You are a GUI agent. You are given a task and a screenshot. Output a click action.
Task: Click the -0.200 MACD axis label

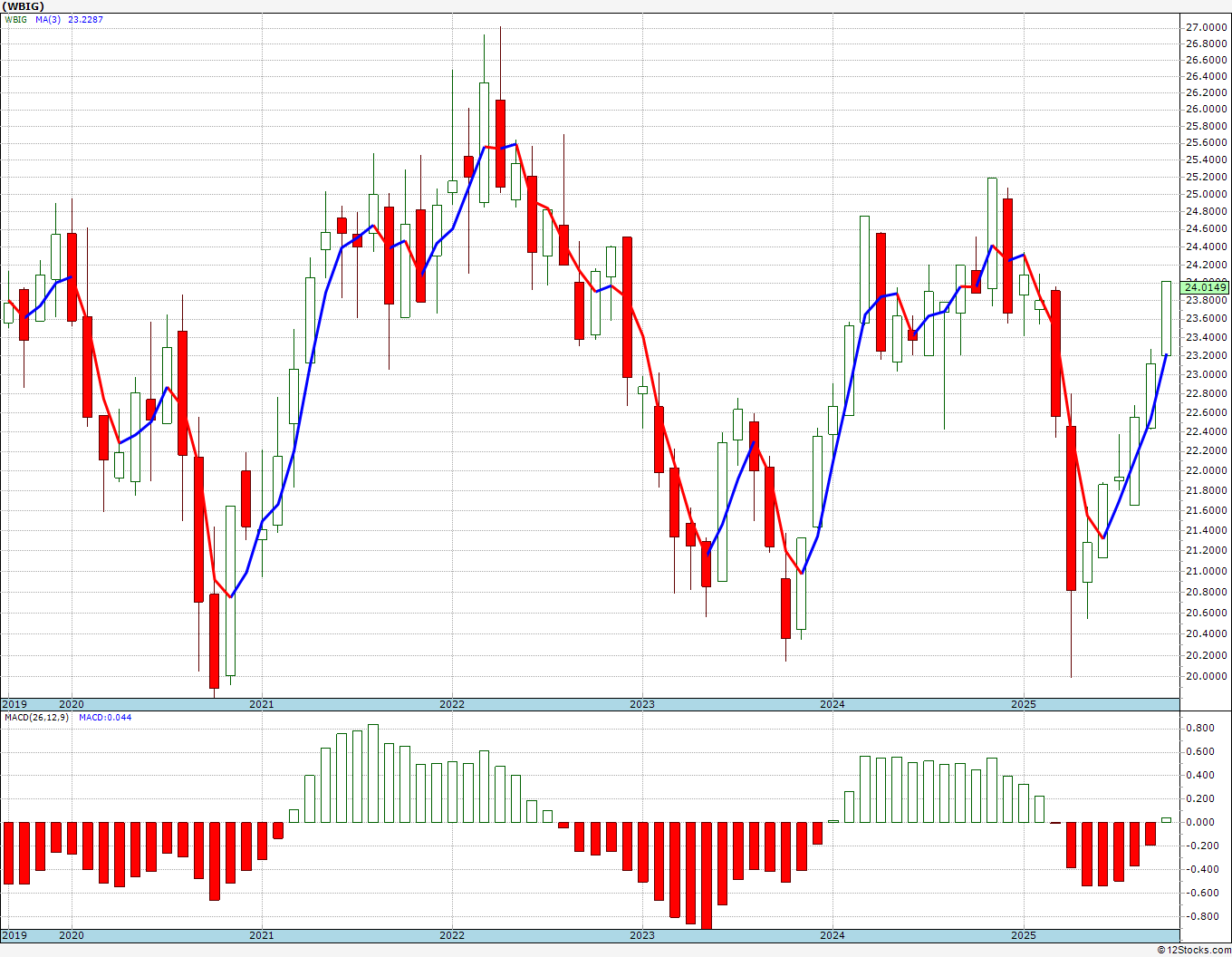pyautogui.click(x=1200, y=846)
